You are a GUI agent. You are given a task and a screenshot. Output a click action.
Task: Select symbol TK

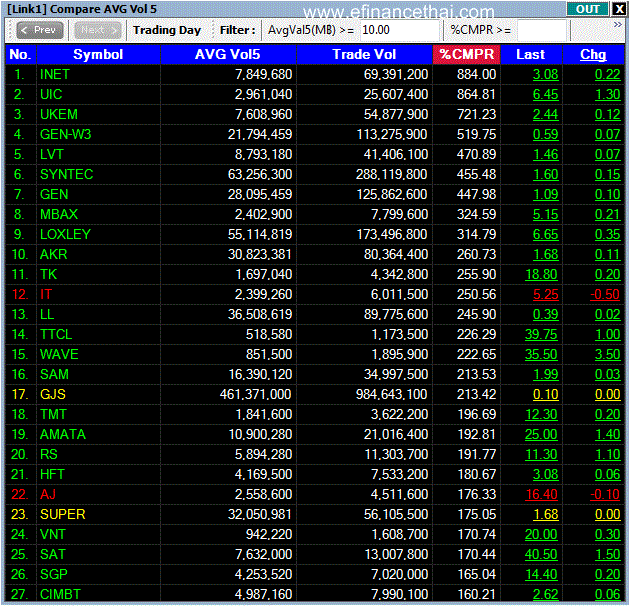point(49,274)
